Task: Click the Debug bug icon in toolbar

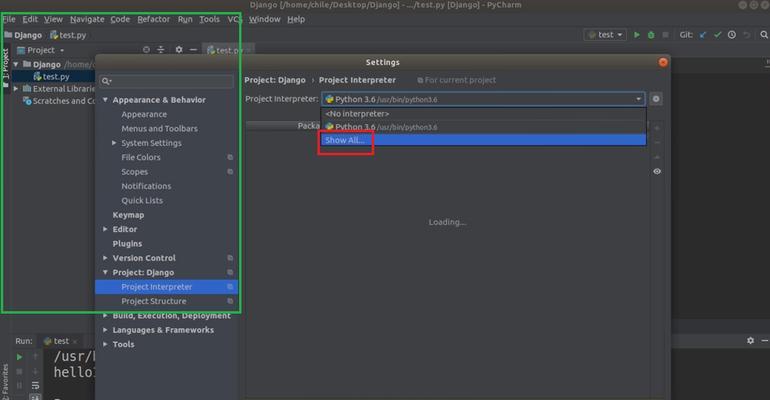Action: tap(651, 35)
